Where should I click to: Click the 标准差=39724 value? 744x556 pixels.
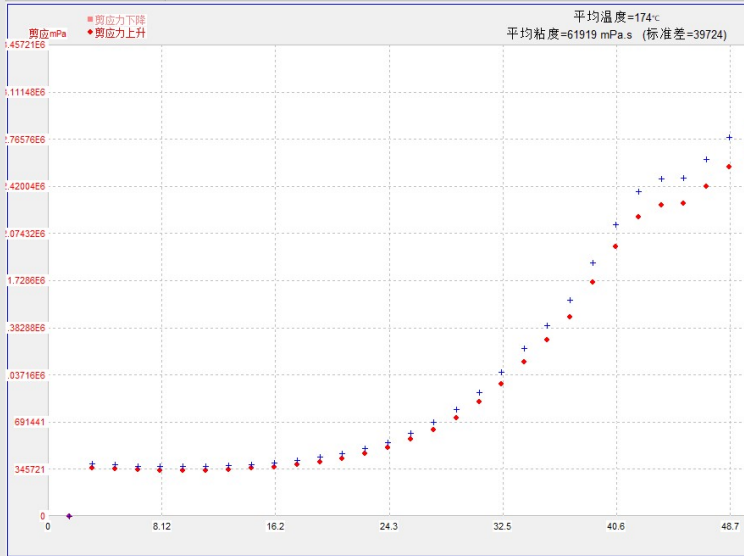click(x=694, y=34)
